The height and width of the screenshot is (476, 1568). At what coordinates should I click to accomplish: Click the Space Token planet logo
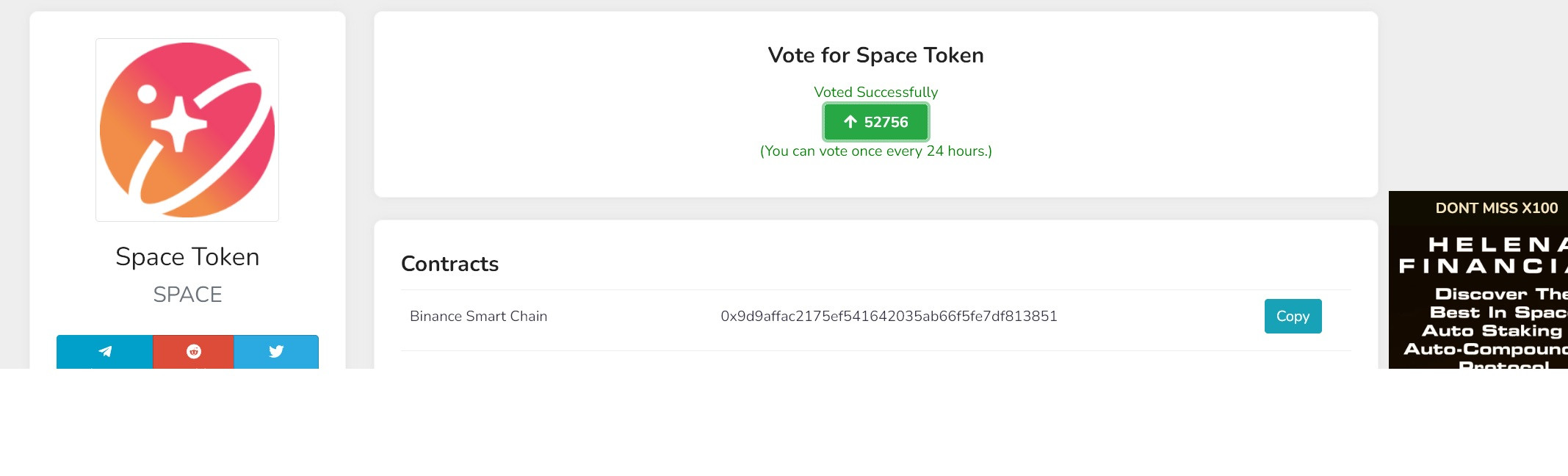click(x=187, y=130)
